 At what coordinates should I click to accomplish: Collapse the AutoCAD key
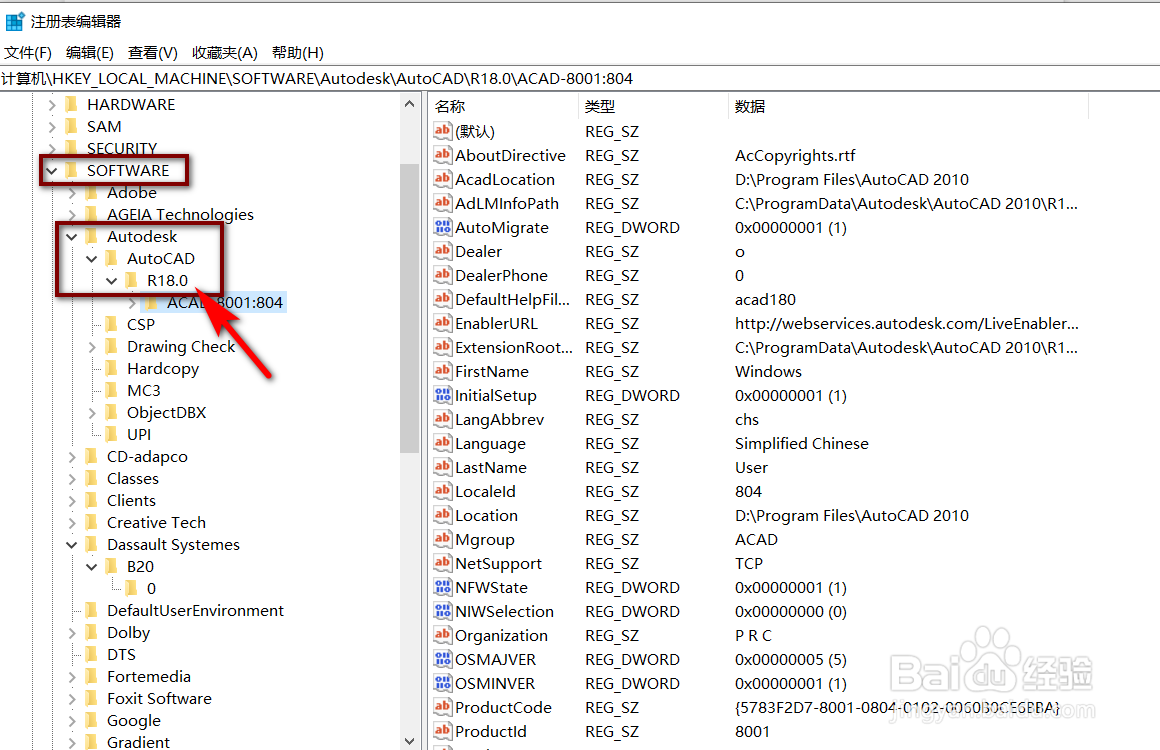pos(92,259)
